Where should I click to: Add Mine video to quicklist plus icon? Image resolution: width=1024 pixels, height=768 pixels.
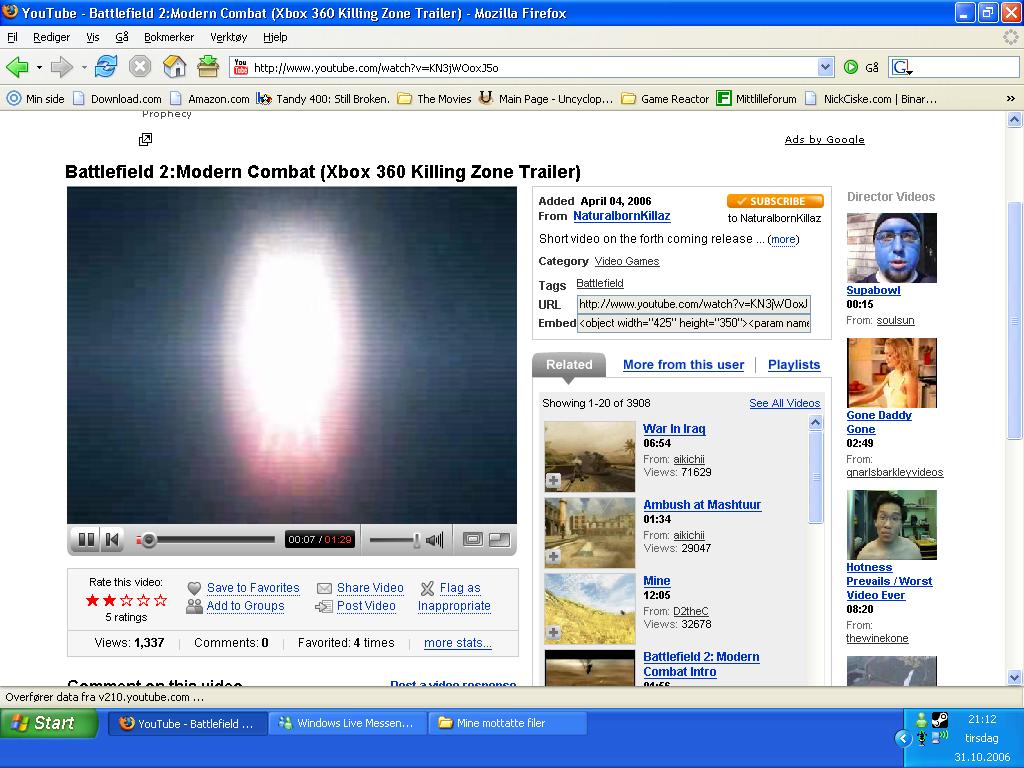(x=553, y=633)
